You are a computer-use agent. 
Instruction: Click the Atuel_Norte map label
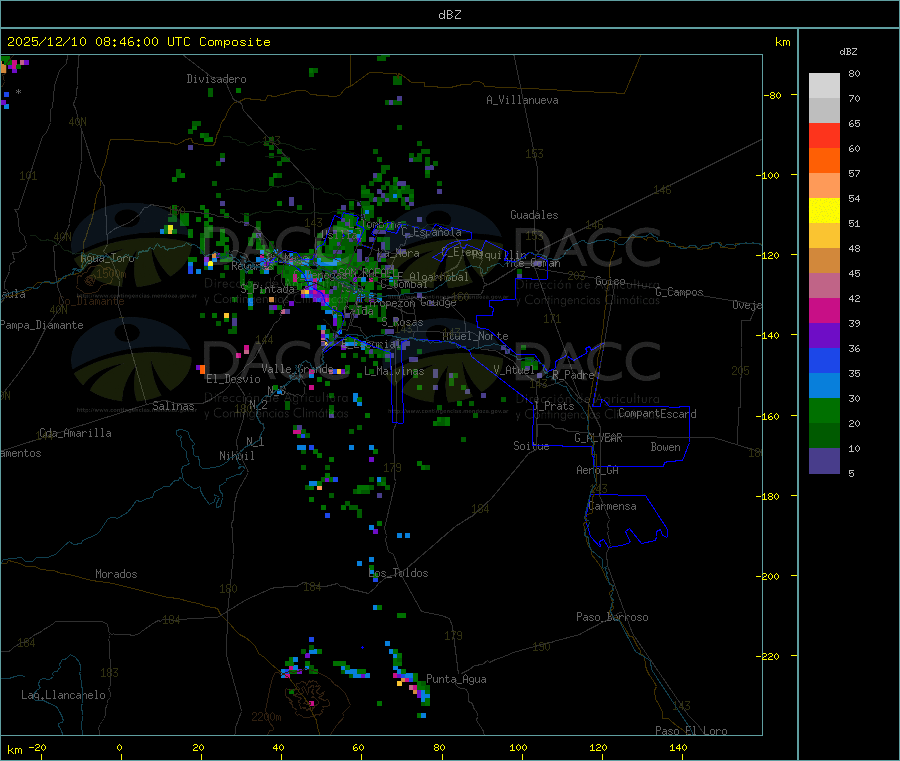475,336
